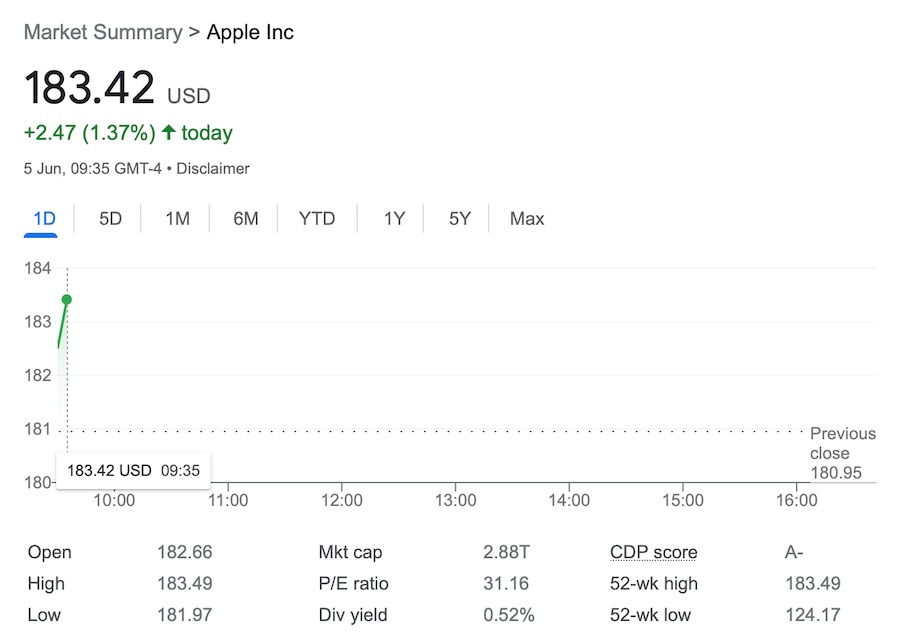Click the large 183.42 price figure
Viewport: 900px width, 644px height.
click(89, 88)
